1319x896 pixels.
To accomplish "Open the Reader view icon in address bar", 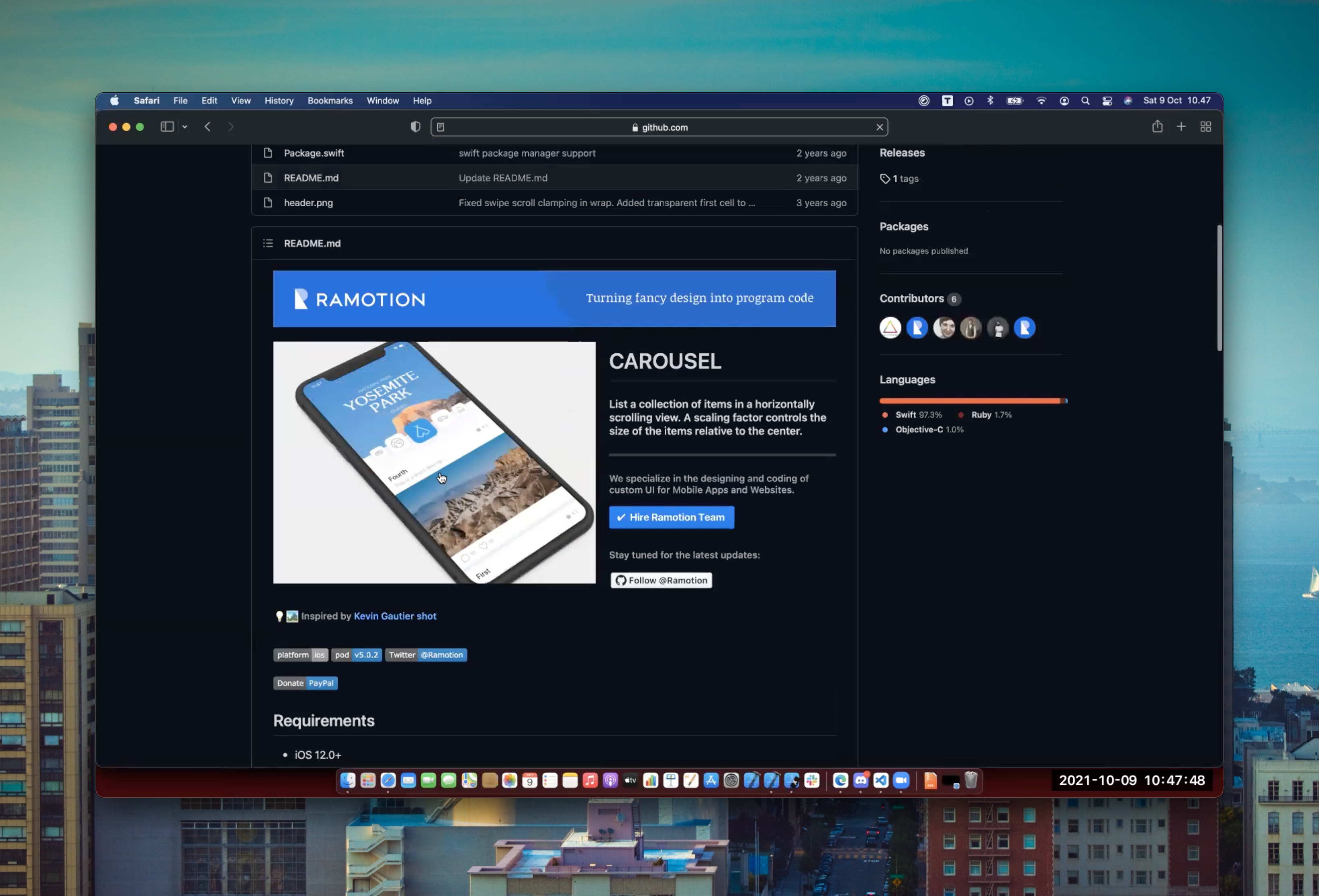I will 441,127.
